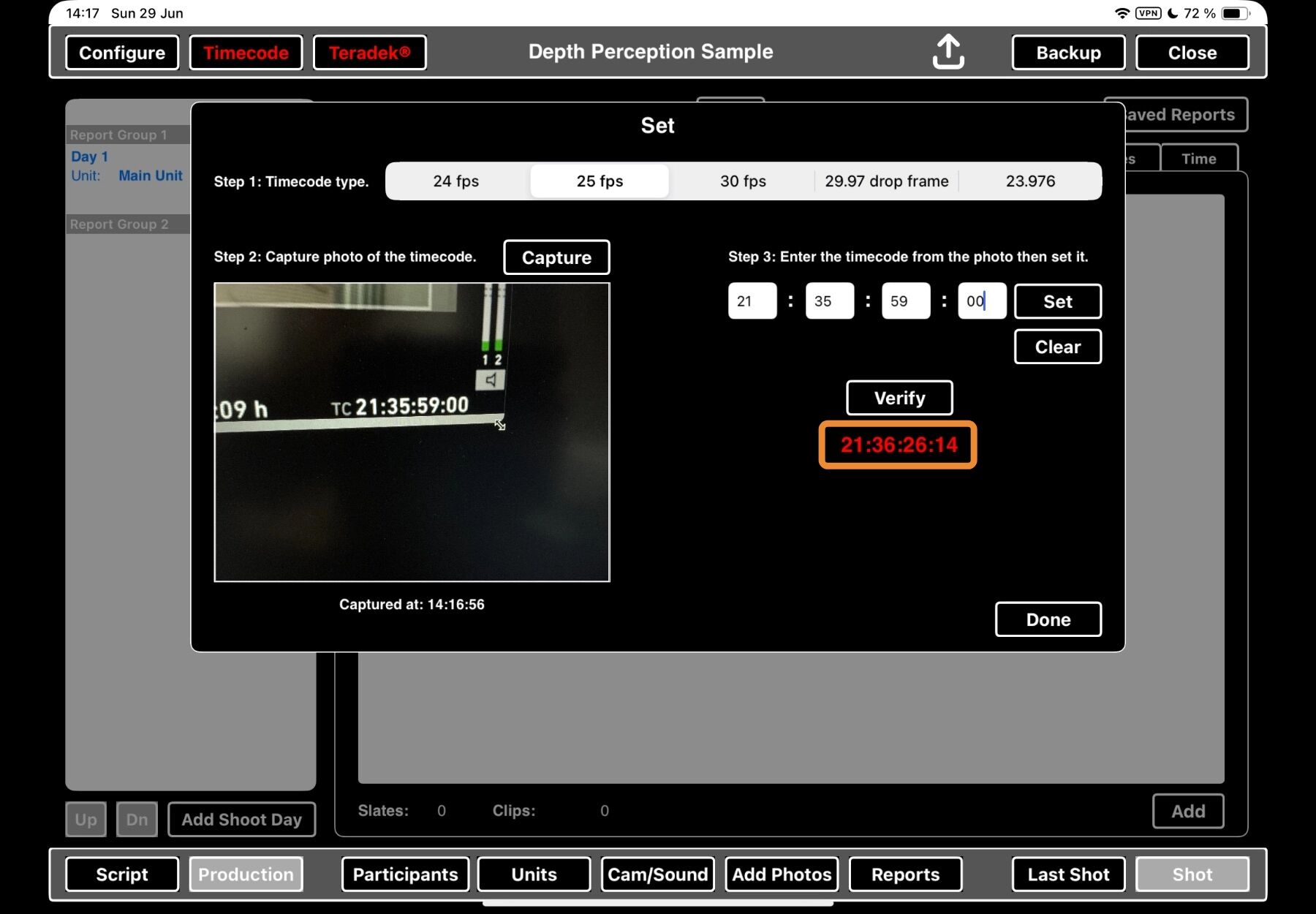The width and height of the screenshot is (1316, 914).
Task: Switch to the Script tab
Action: click(x=122, y=875)
